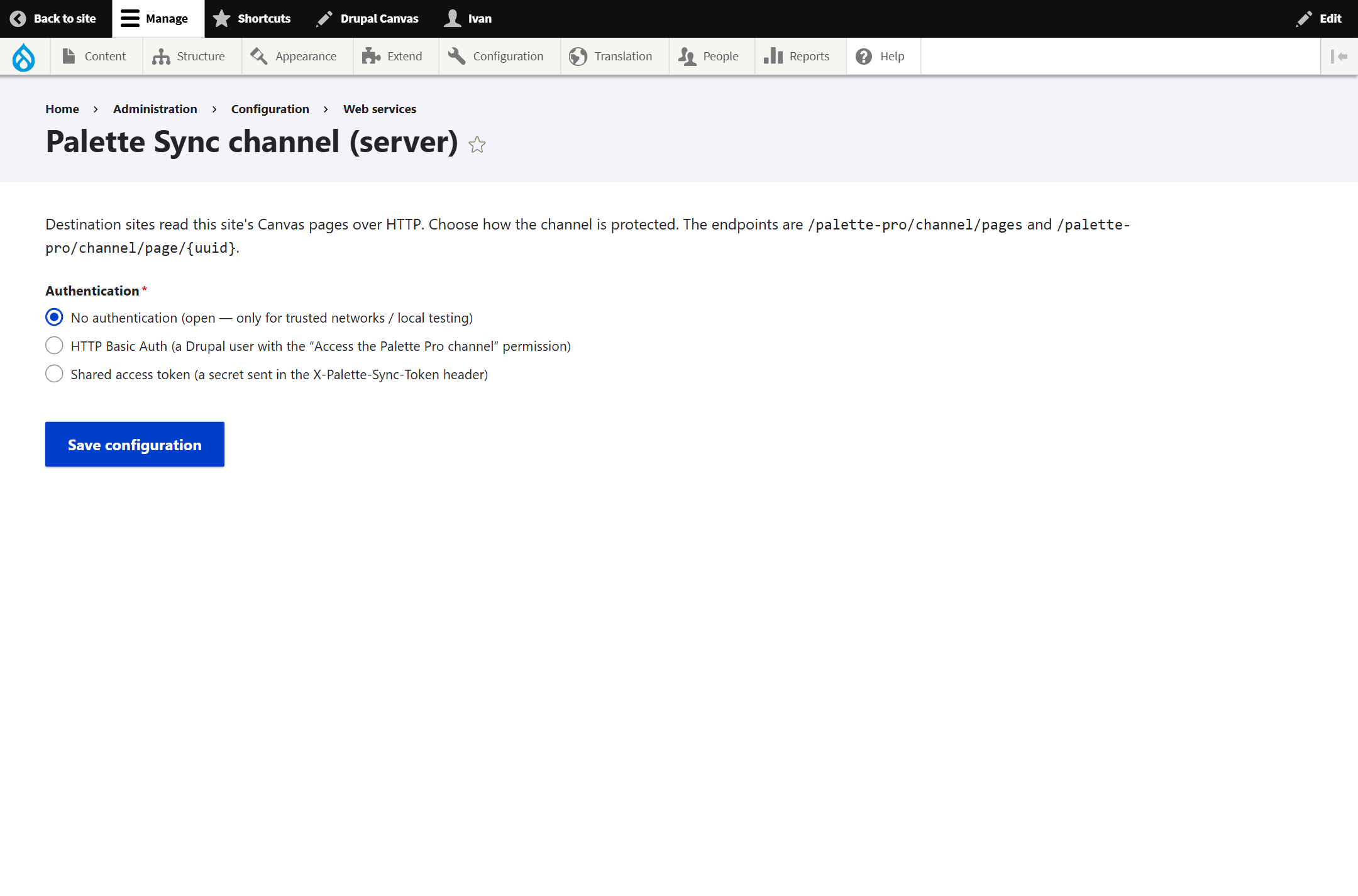Open the Help menu

(x=884, y=57)
